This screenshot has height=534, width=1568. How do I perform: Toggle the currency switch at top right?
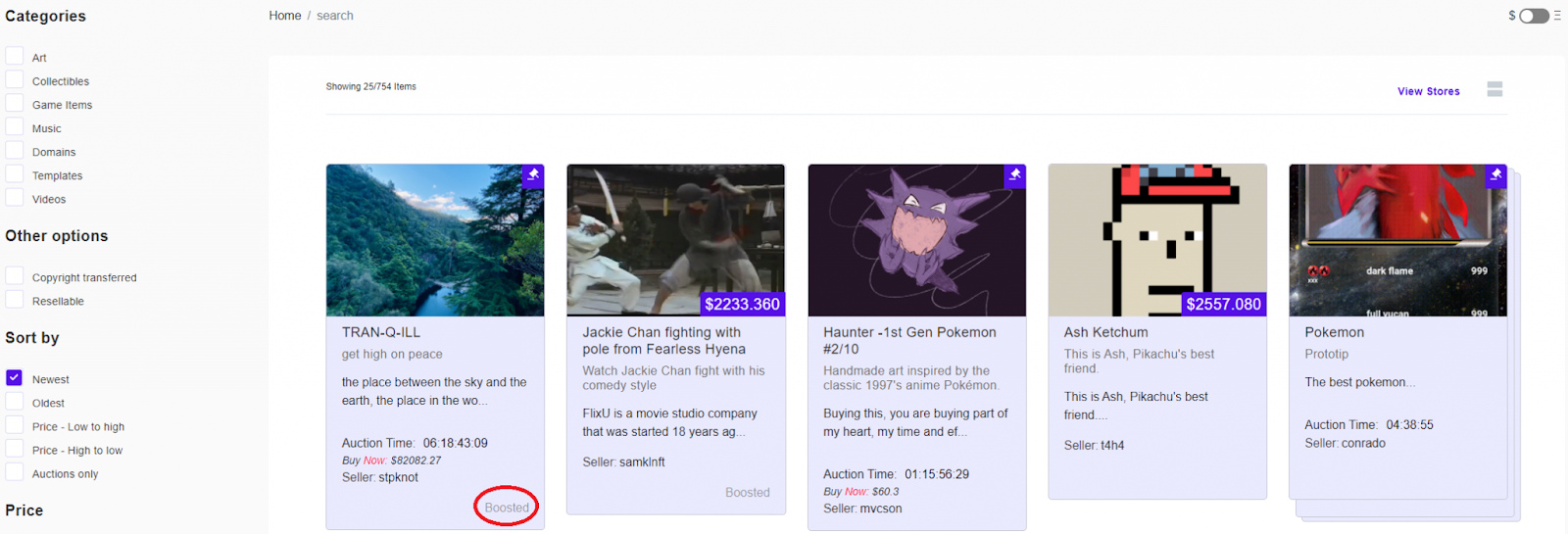click(1534, 16)
